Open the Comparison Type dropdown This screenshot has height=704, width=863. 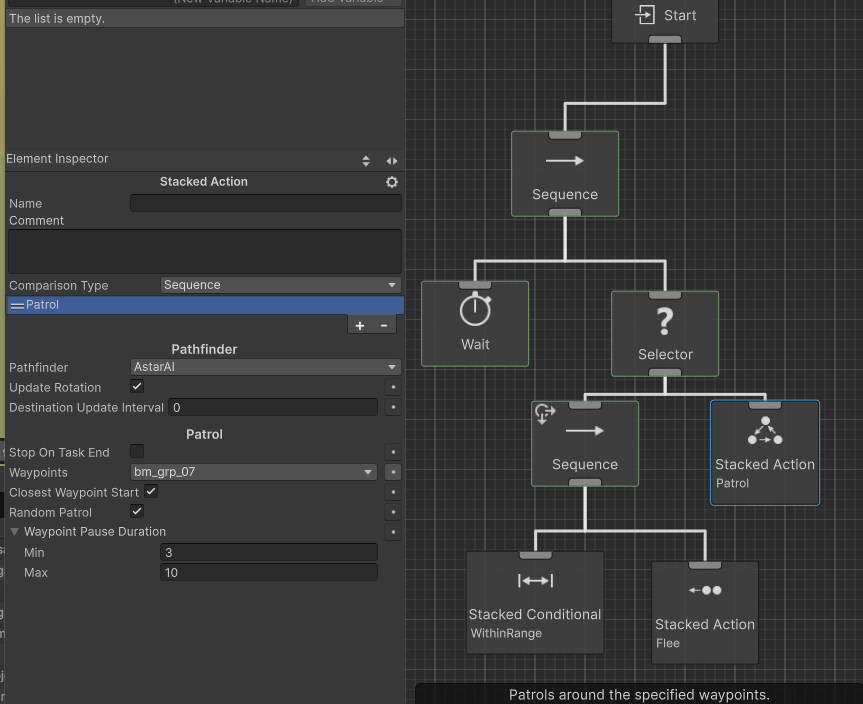[280, 285]
